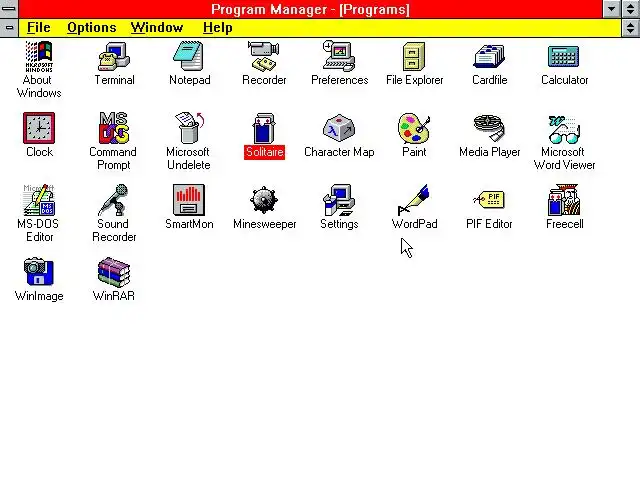Click the WinImage floppy icon
The height and width of the screenshot is (480, 640).
point(39,272)
